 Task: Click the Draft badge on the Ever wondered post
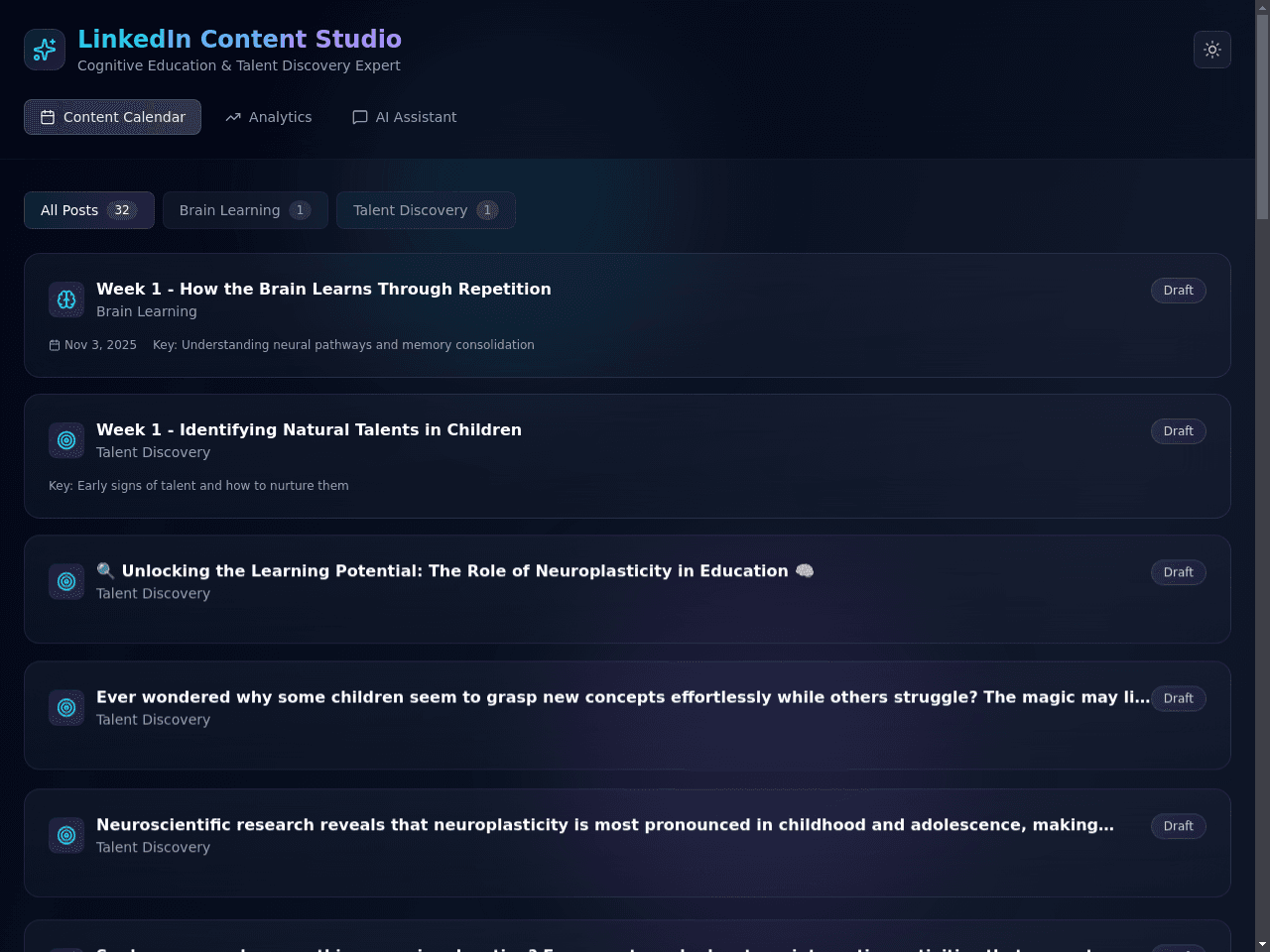click(1179, 698)
